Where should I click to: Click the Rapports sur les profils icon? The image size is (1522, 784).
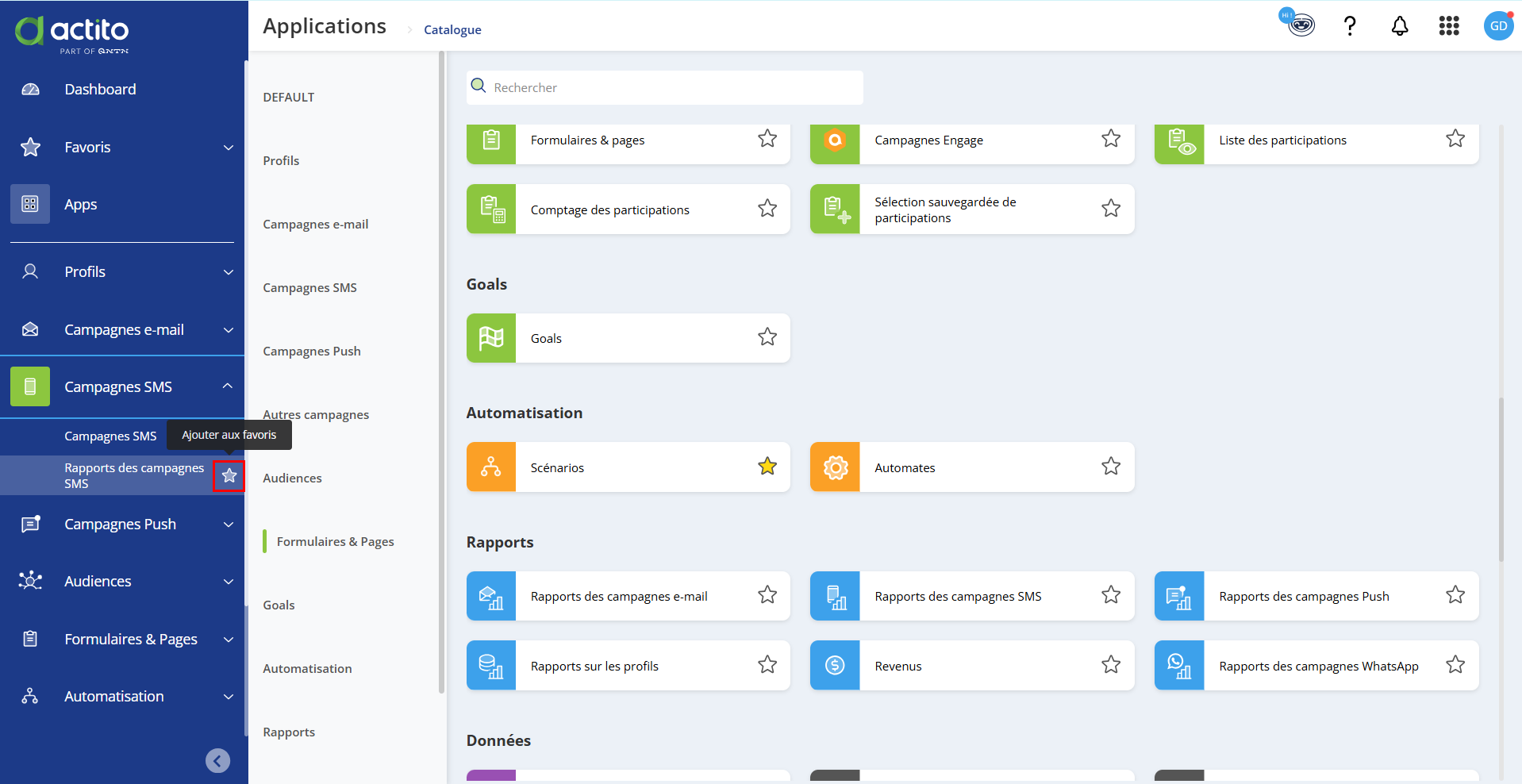point(491,665)
